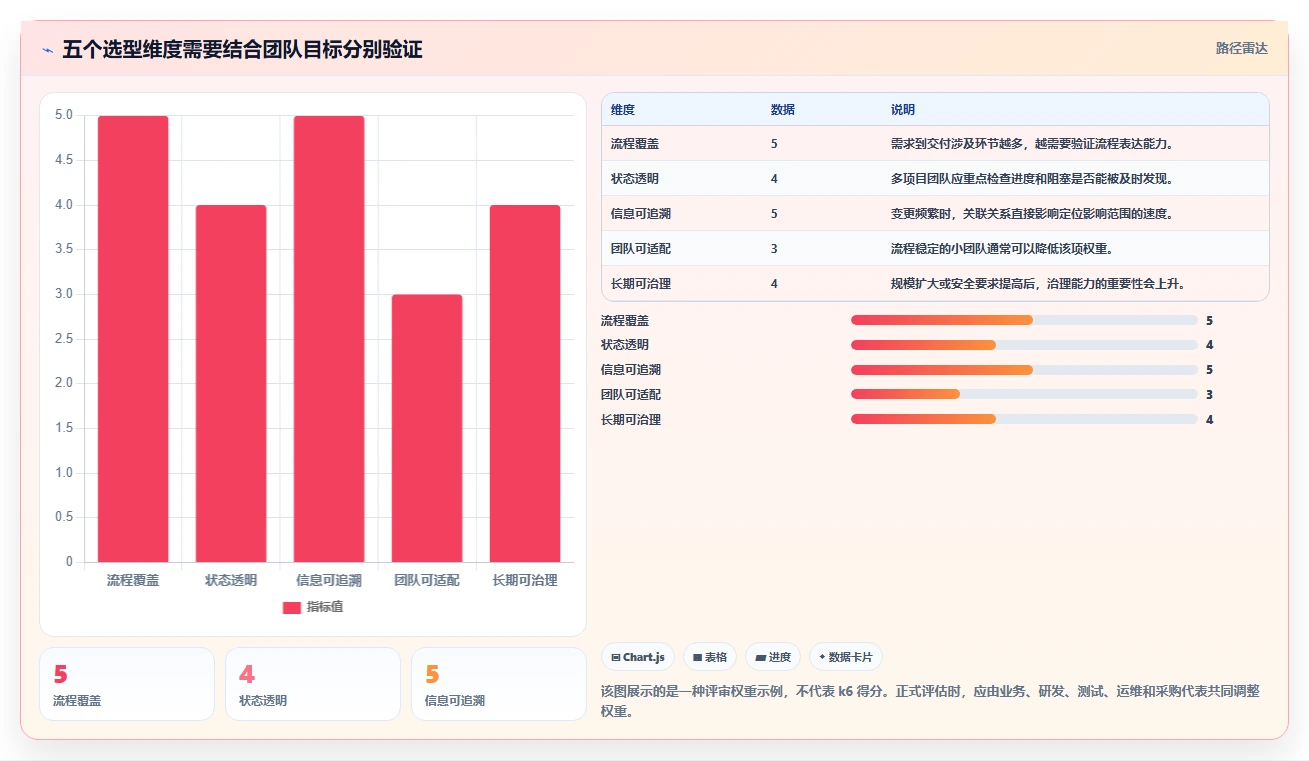Click the 信息可追溯 cell in the table

click(x=641, y=214)
